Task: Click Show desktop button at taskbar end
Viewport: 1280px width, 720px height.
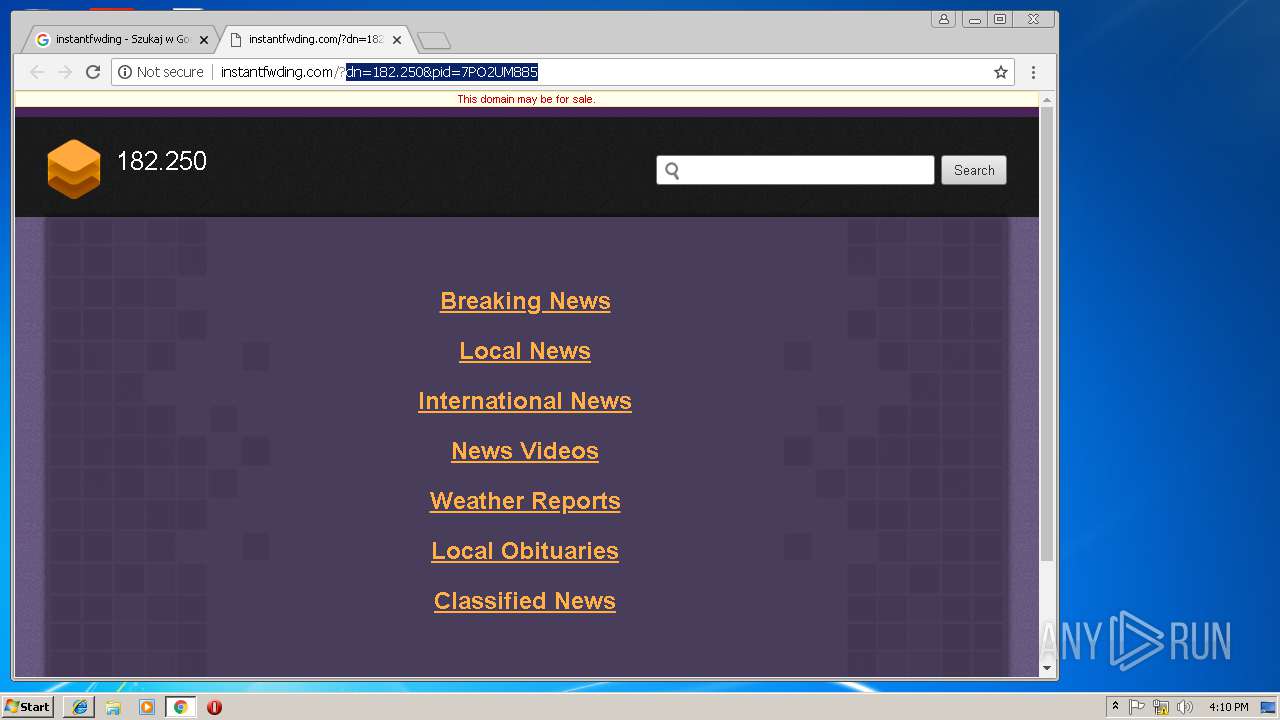Action: (1270, 707)
